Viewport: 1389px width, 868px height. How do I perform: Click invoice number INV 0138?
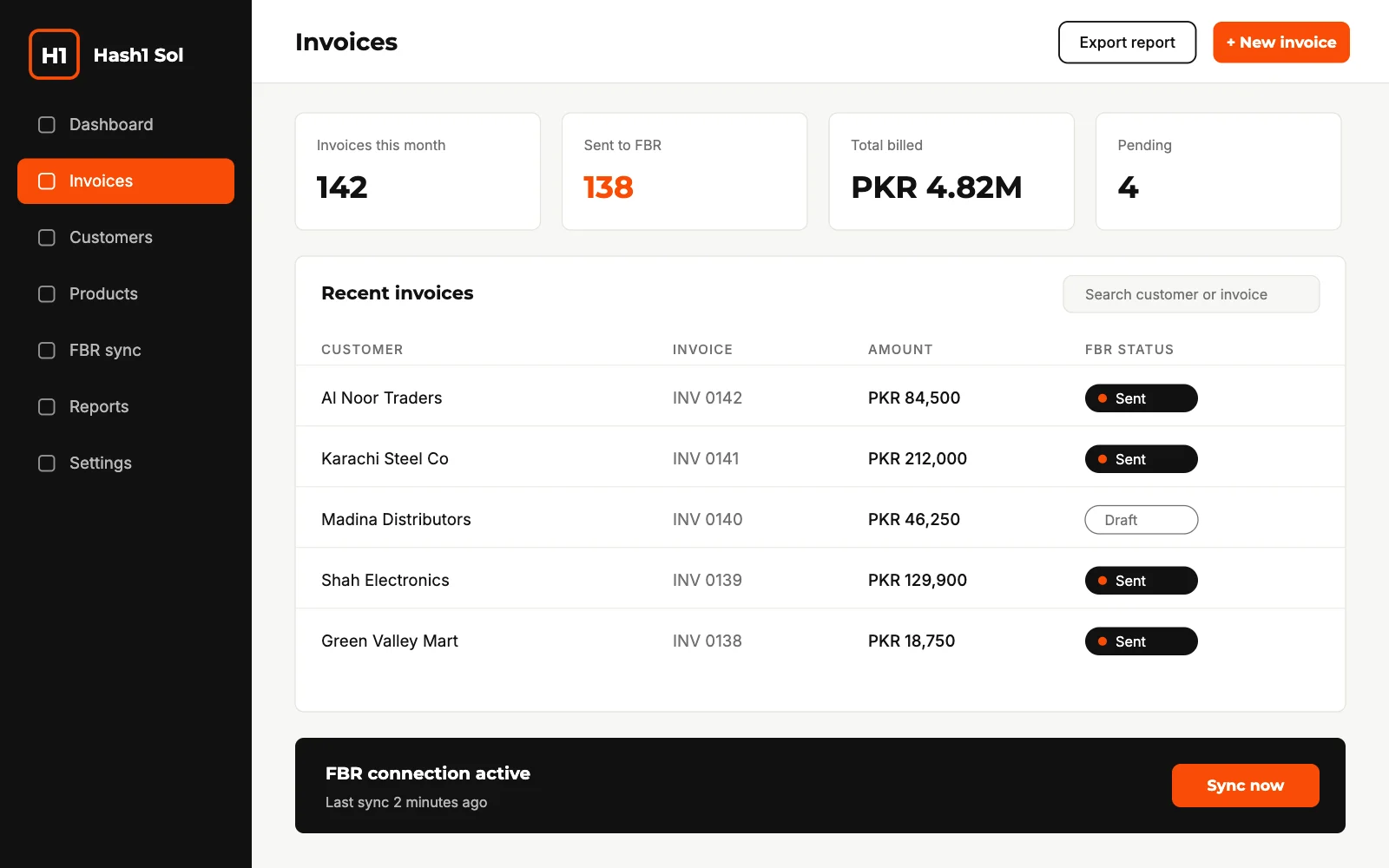708,641
